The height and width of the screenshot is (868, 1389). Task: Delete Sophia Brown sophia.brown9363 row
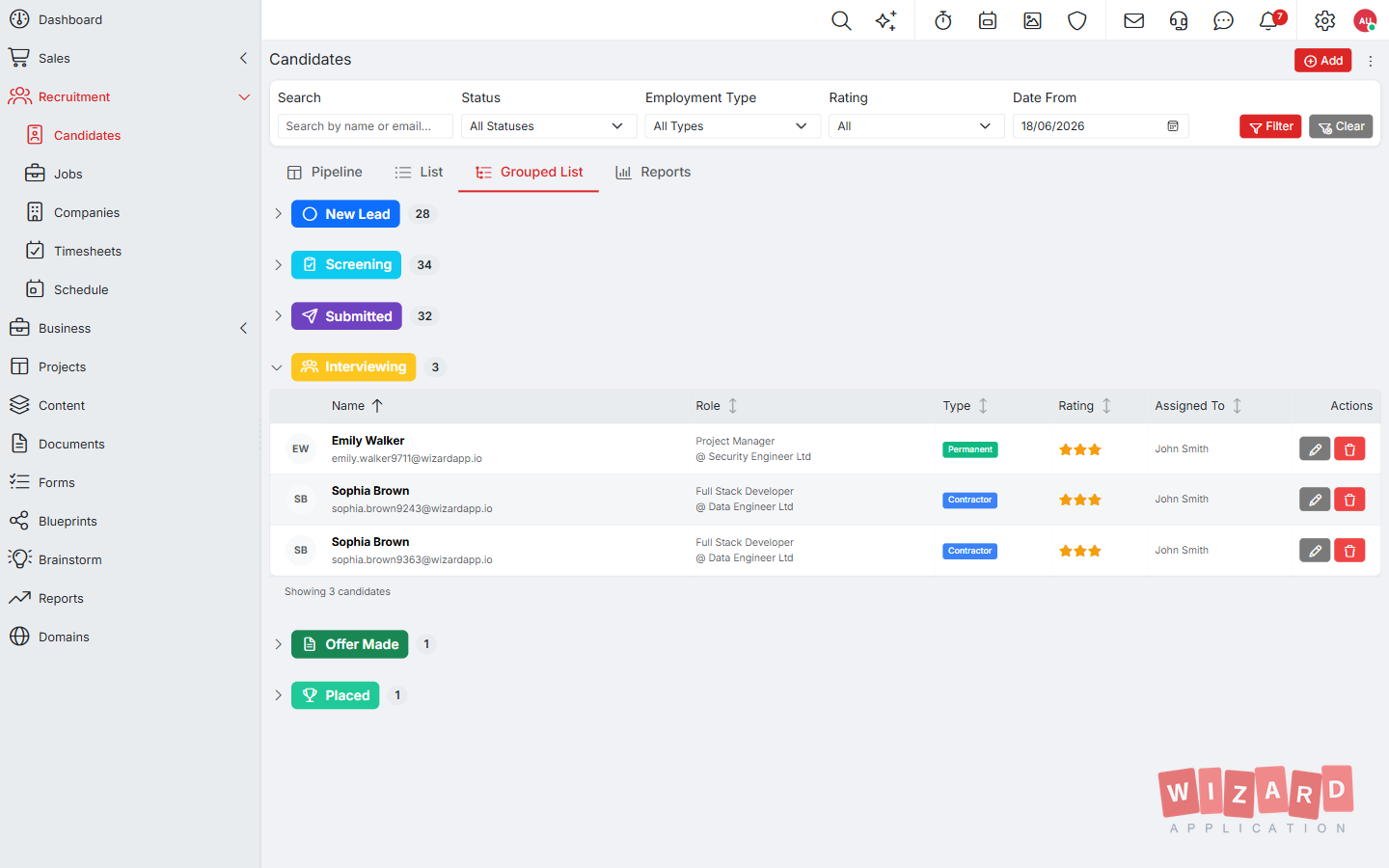1349,551
